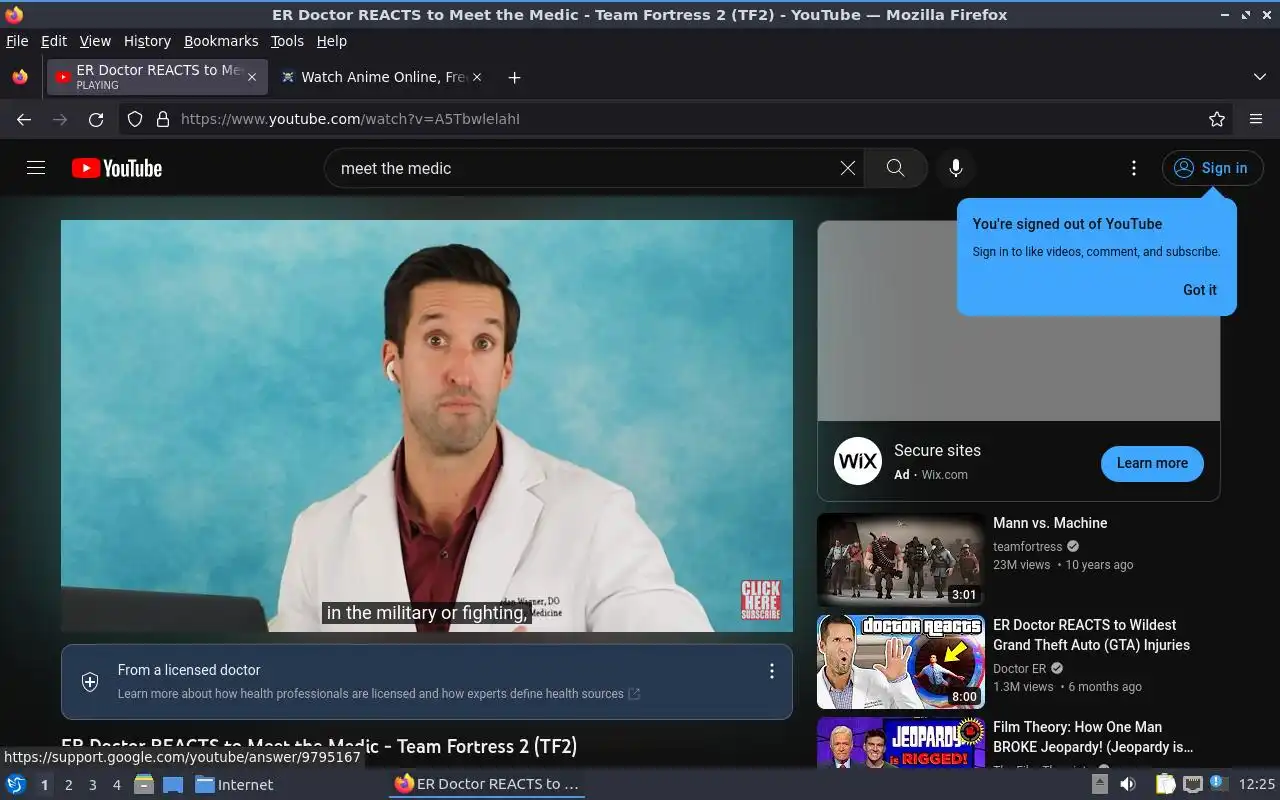This screenshot has height=800, width=1280.
Task: Click the Mann vs. Machine title
Action: pos(1050,523)
